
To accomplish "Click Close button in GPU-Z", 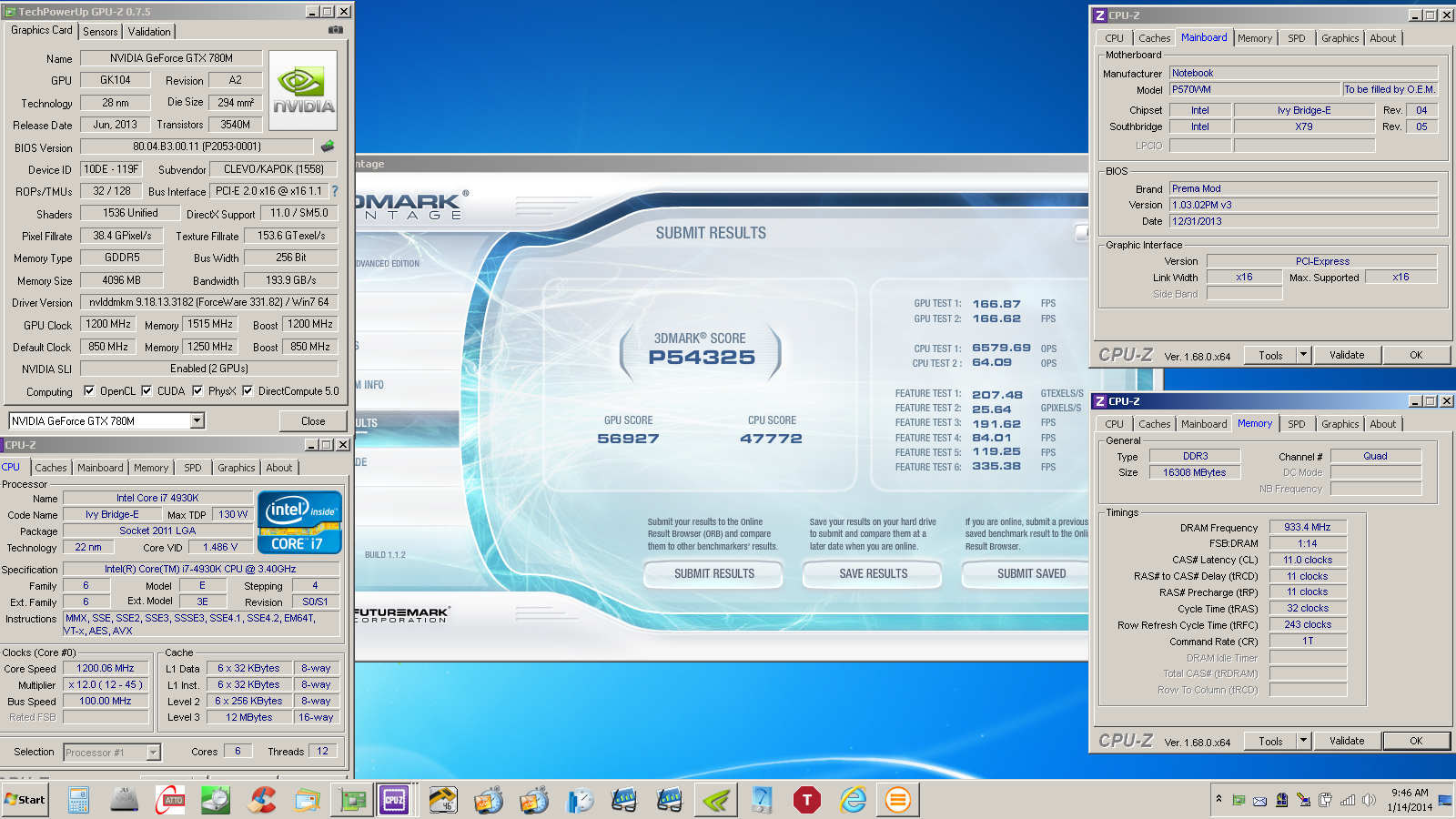I will 313,420.
